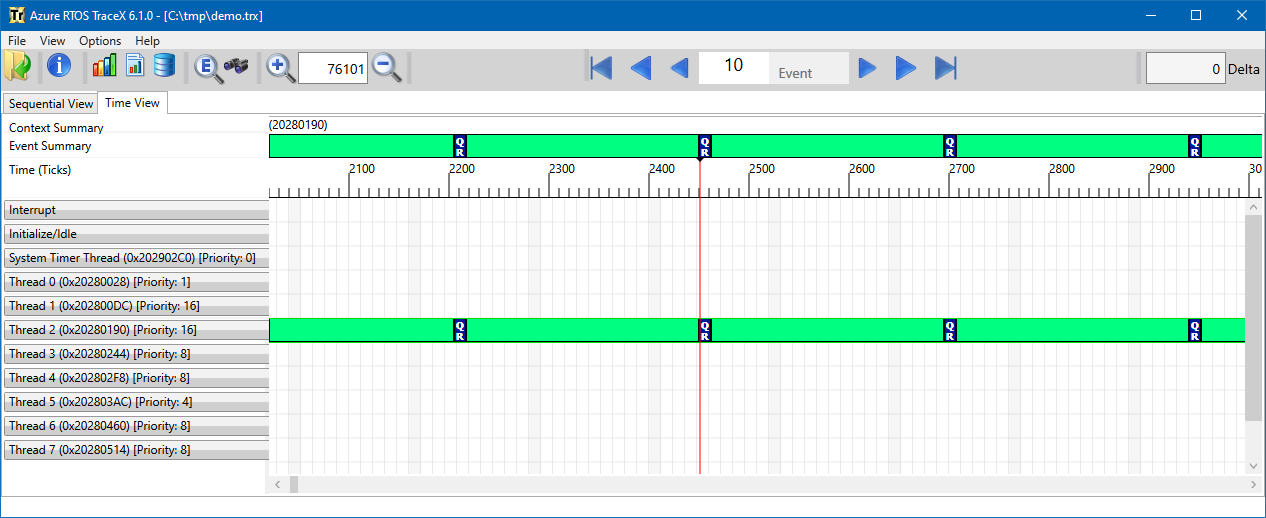Click the zoom in magnifier icon
Image resolution: width=1266 pixels, height=518 pixels.
(281, 67)
